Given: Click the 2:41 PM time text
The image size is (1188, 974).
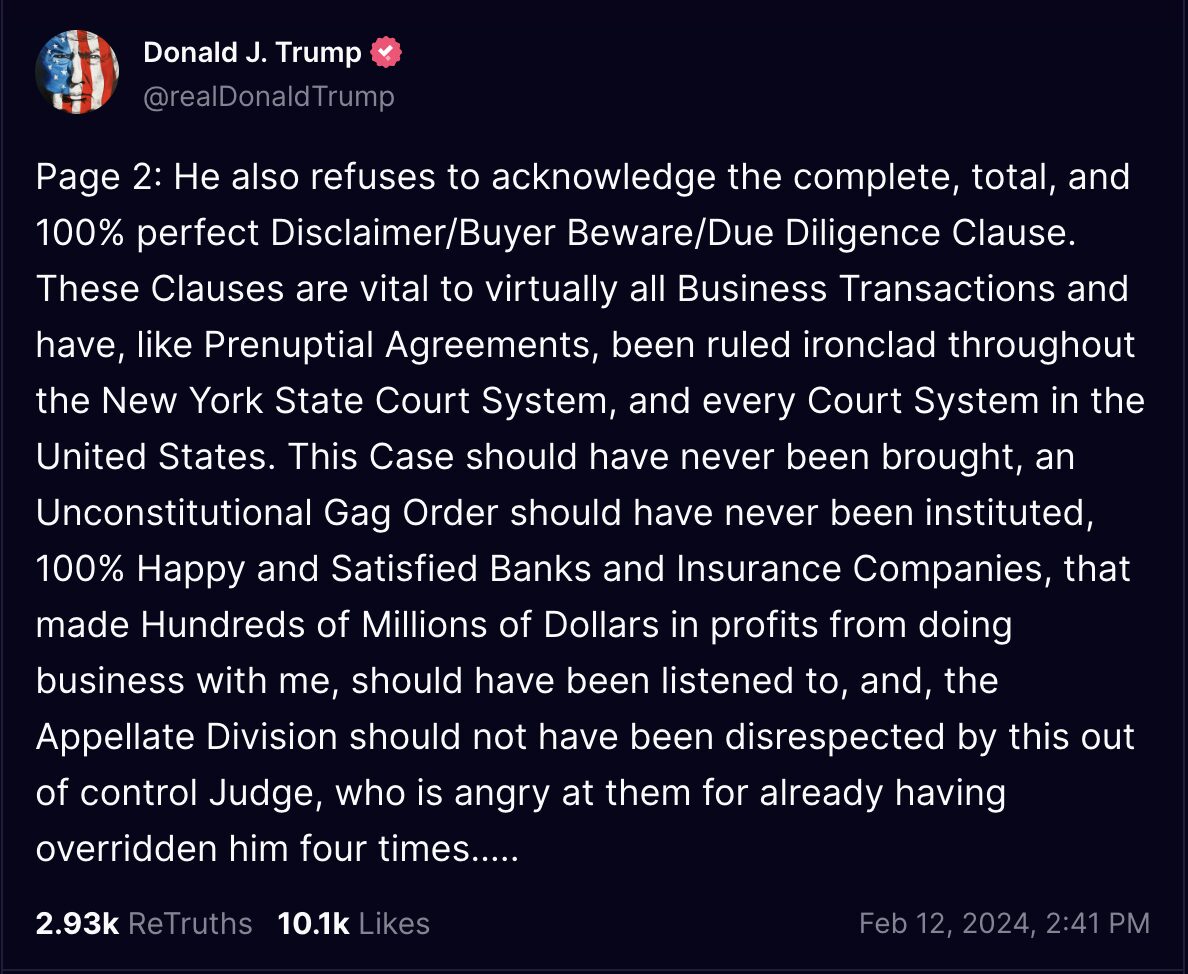Looking at the screenshot, I should point(1098,923).
